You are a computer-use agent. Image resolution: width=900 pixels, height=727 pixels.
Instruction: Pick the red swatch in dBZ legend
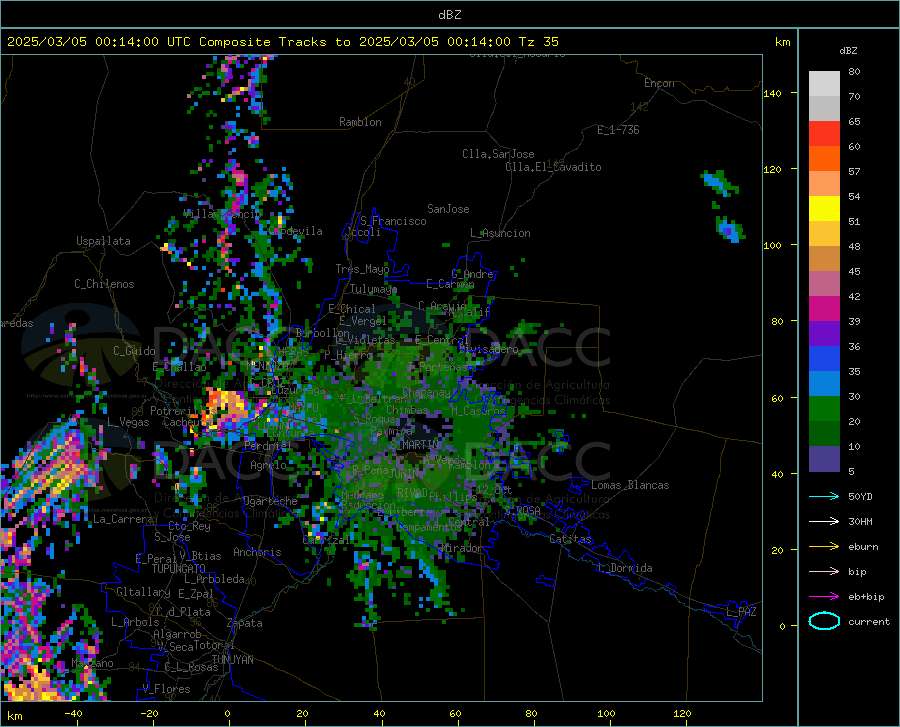[x=824, y=134]
